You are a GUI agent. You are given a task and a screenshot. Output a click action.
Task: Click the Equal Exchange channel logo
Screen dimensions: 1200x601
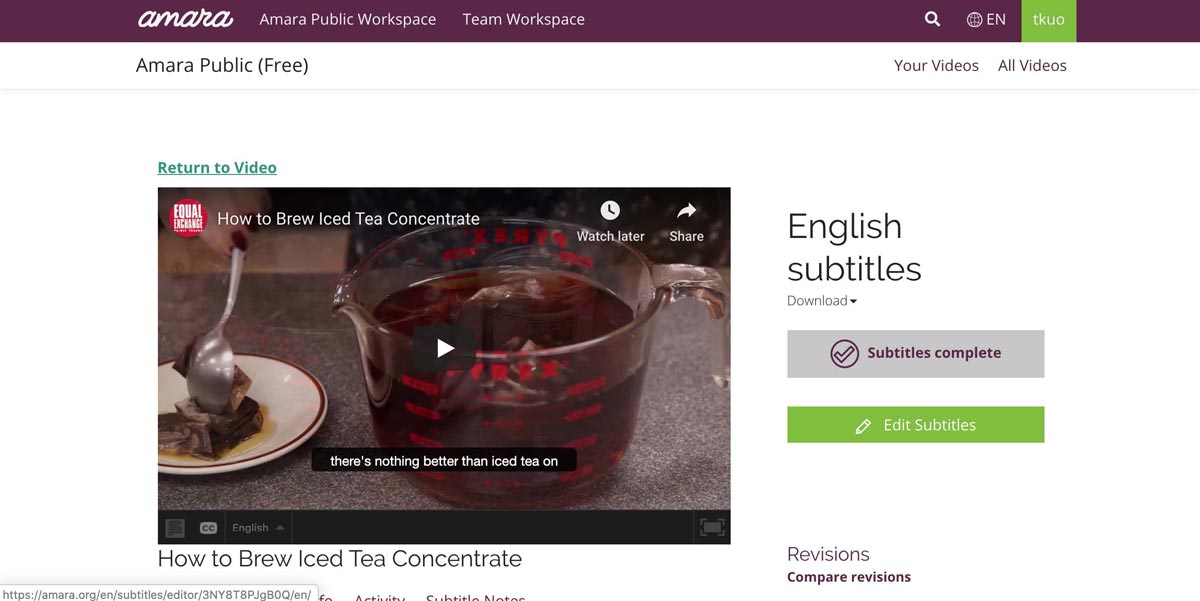(x=188, y=218)
